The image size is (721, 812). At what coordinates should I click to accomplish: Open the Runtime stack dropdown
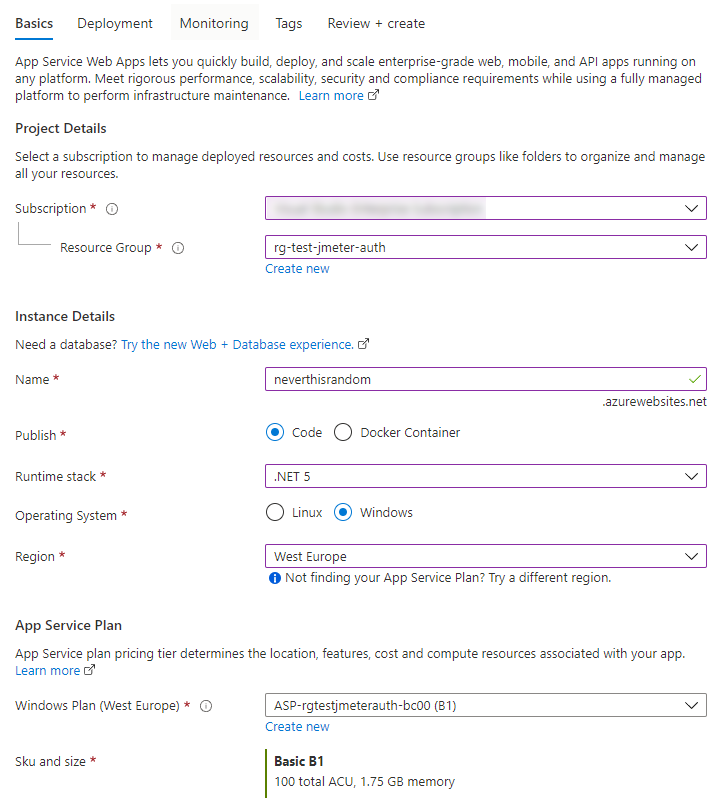[x=693, y=476]
